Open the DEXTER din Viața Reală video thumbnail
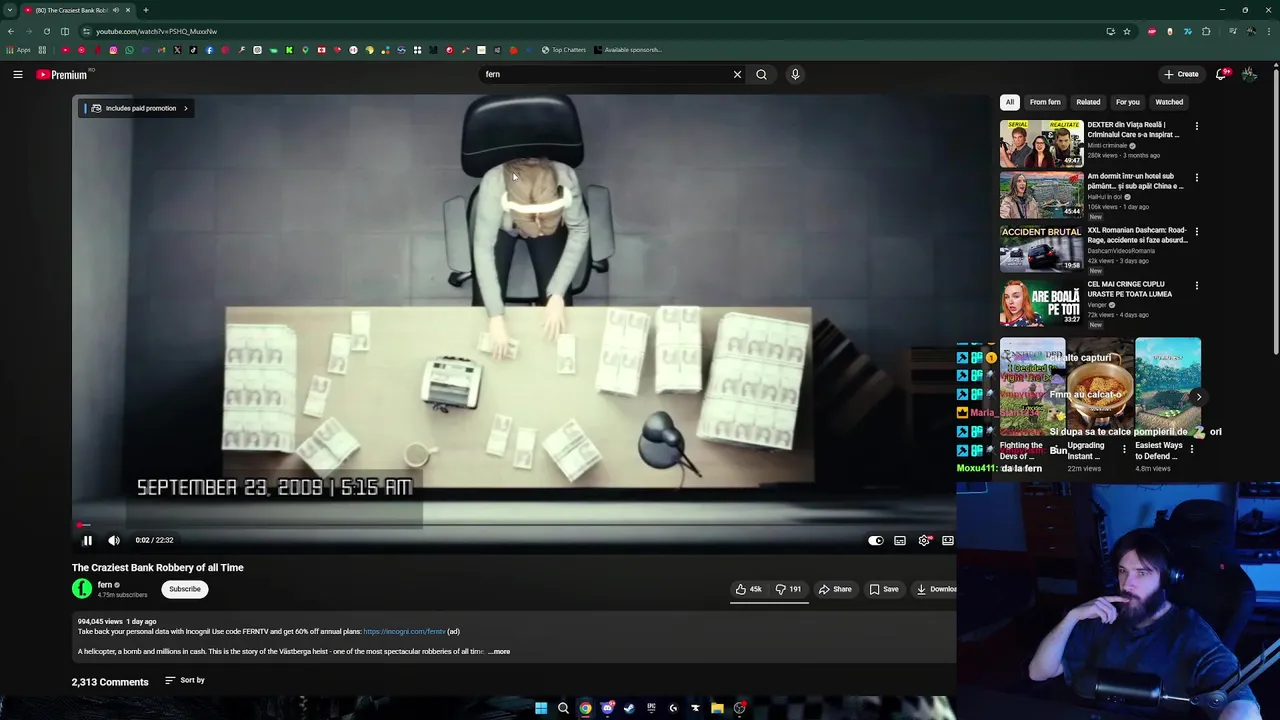This screenshot has width=1280, height=720. coord(1041,143)
